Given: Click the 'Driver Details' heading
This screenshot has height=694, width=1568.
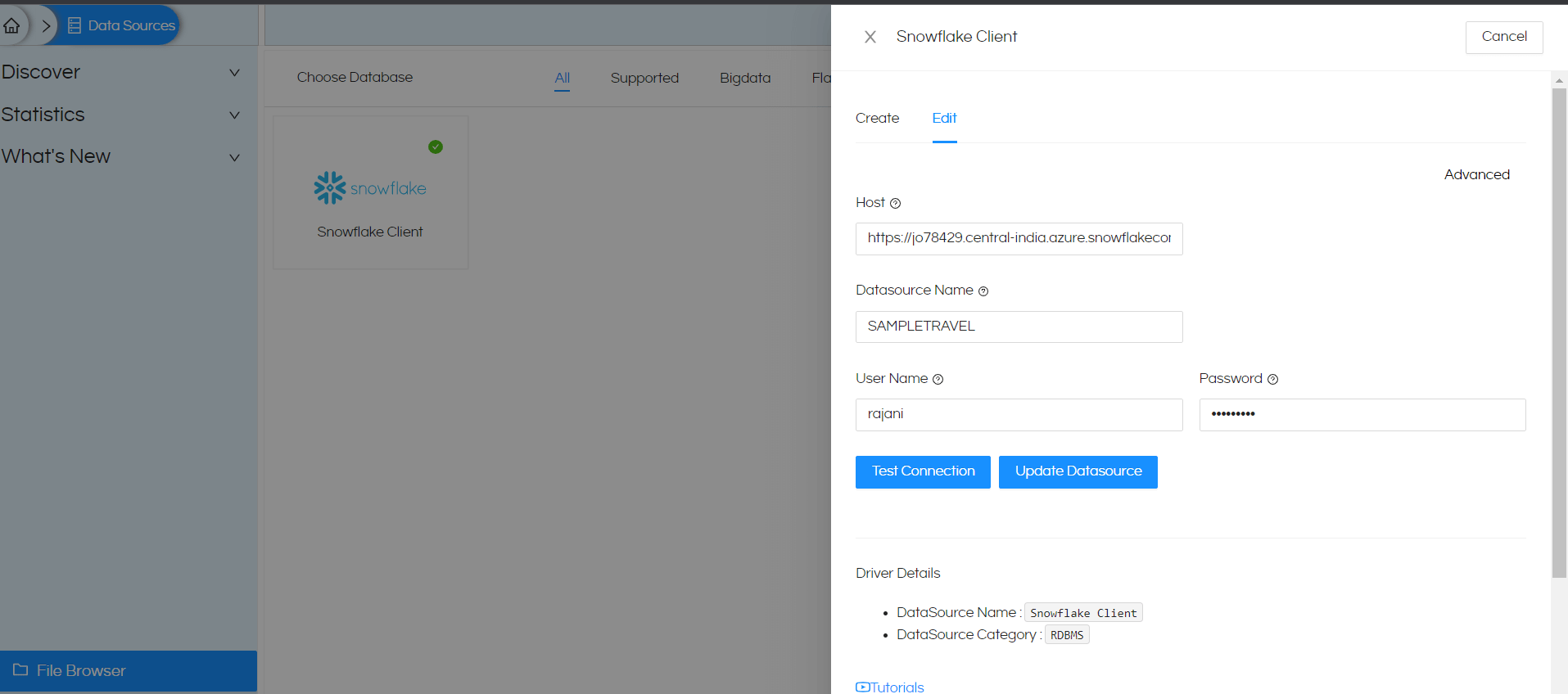Looking at the screenshot, I should (x=897, y=574).
